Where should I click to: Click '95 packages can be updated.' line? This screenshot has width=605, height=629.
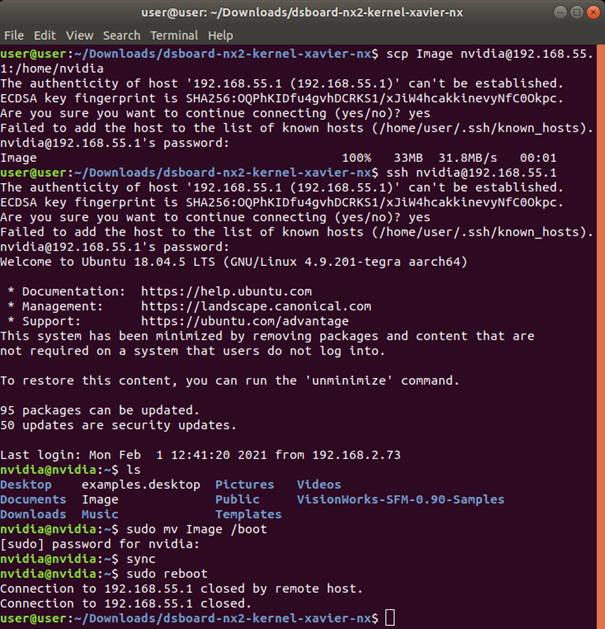[100, 410]
